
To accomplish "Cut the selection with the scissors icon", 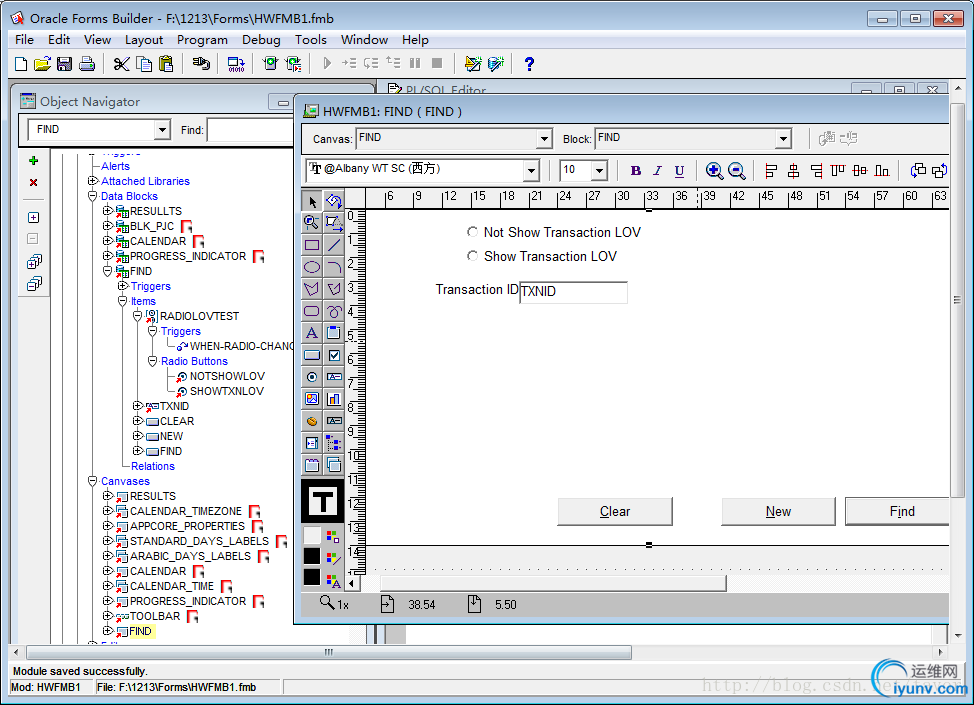I will (x=121, y=64).
